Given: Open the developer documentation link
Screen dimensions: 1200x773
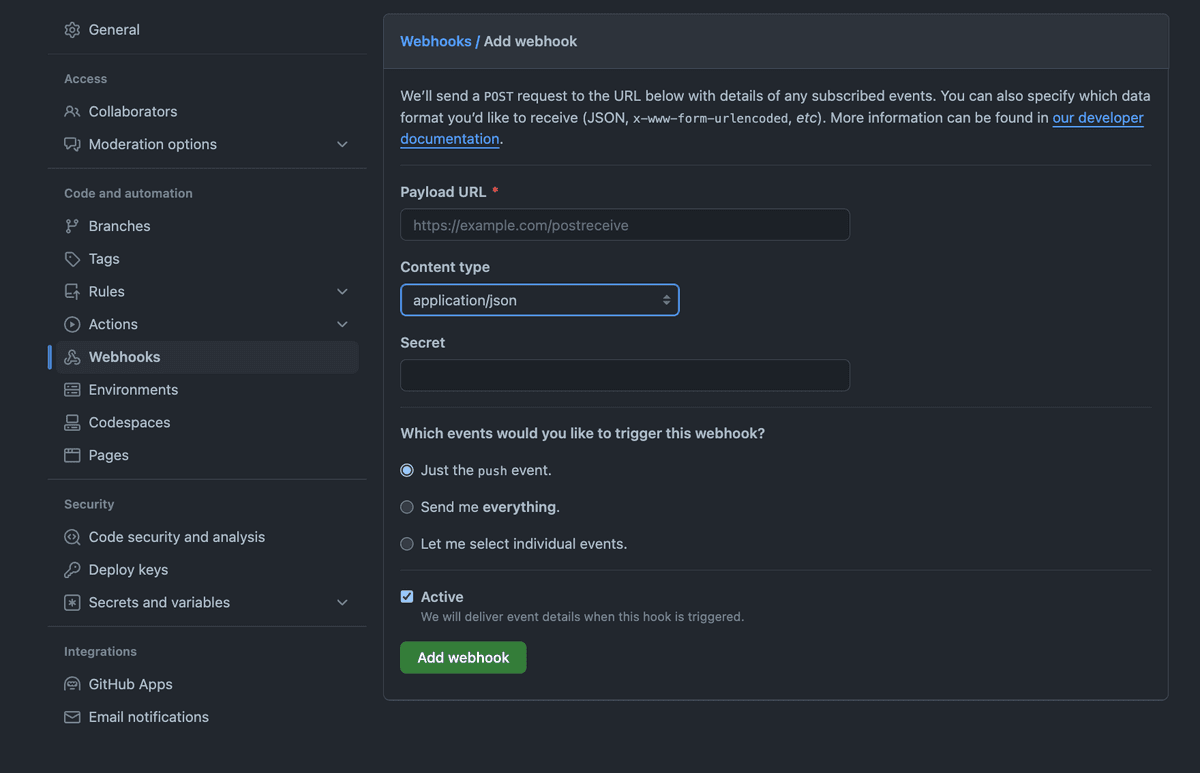Looking at the screenshot, I should click(x=1098, y=117).
